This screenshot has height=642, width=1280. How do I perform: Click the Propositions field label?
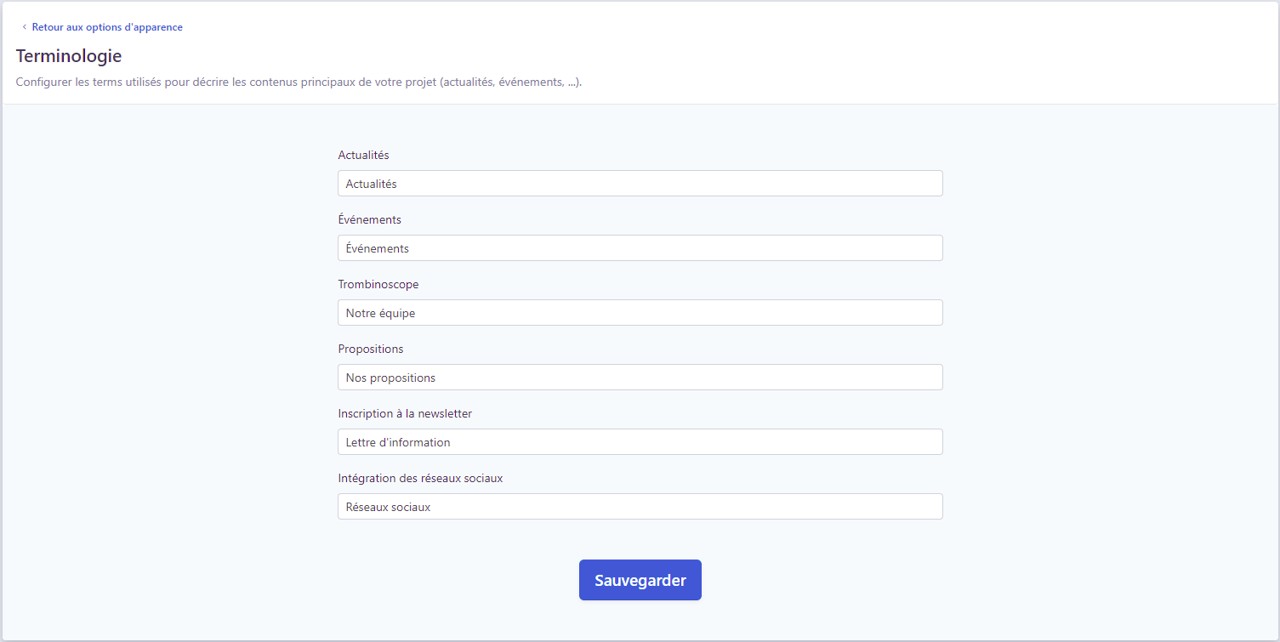tap(371, 349)
